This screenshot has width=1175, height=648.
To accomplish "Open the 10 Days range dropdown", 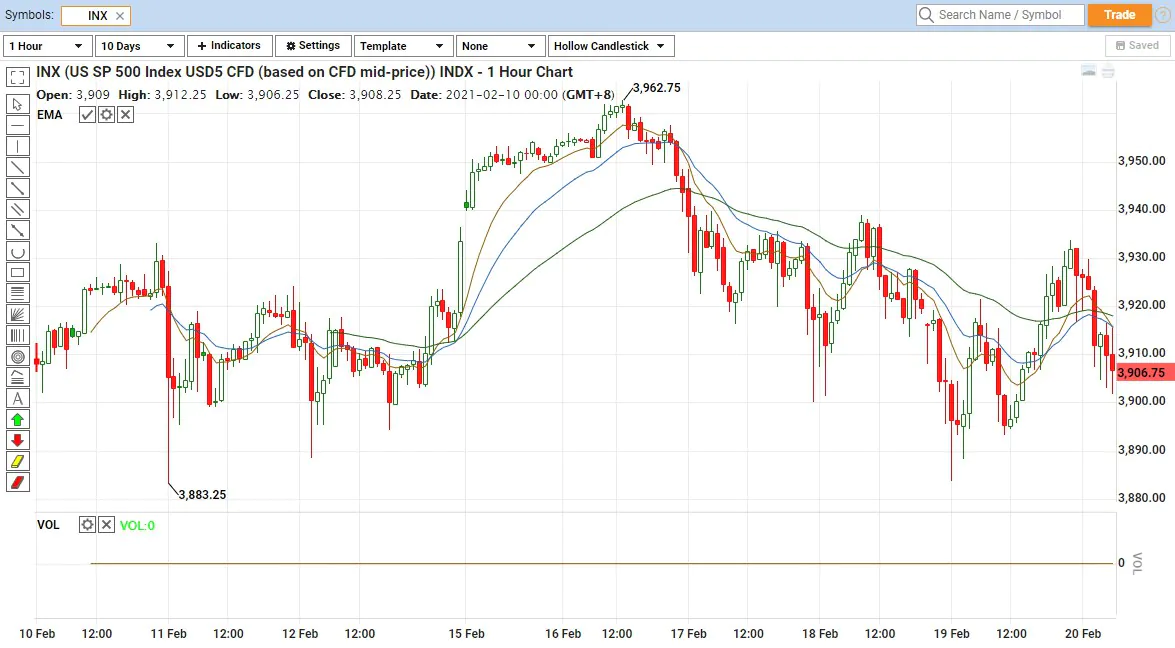I will [140, 46].
